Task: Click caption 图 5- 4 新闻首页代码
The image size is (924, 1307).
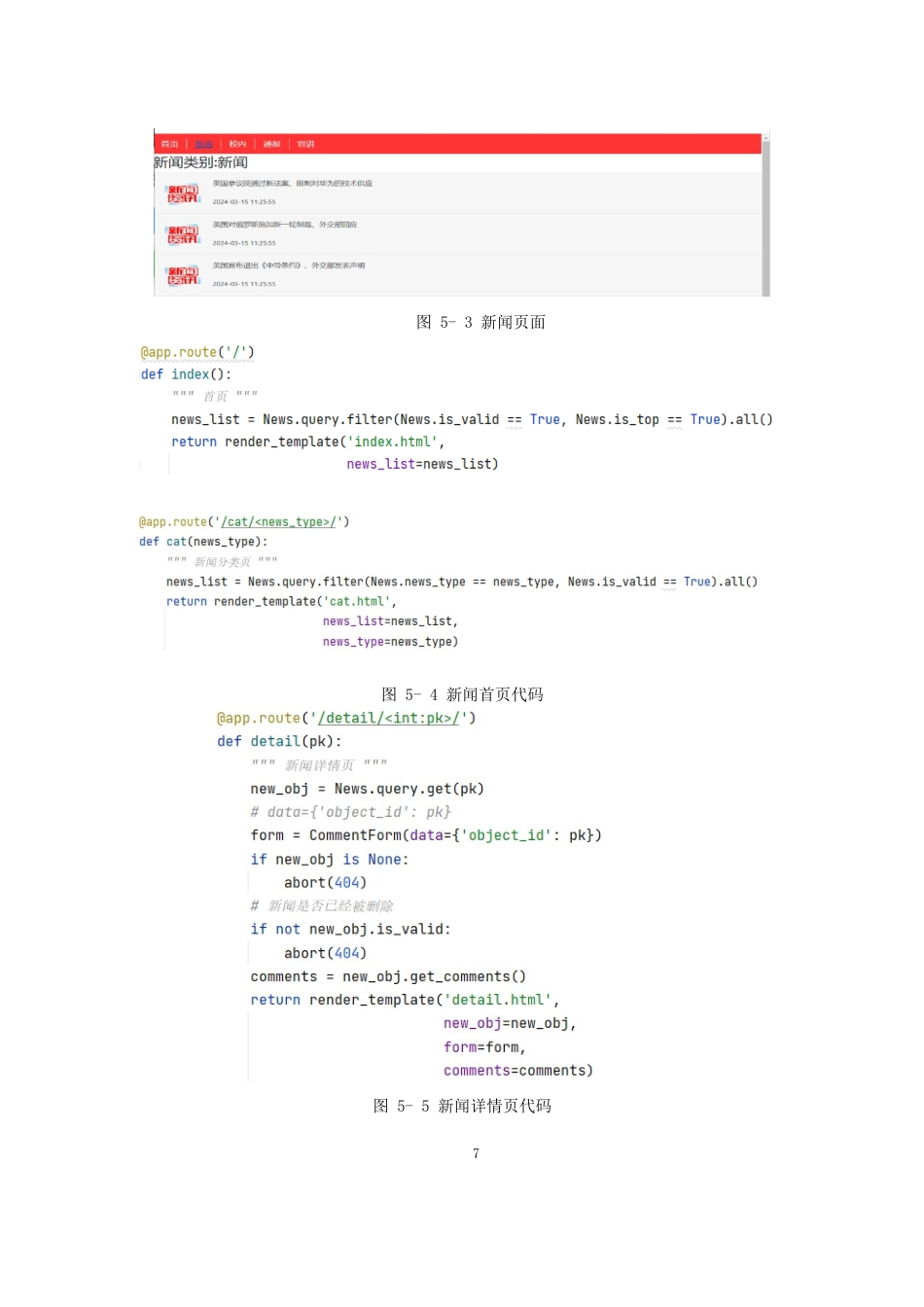Action: [462, 694]
